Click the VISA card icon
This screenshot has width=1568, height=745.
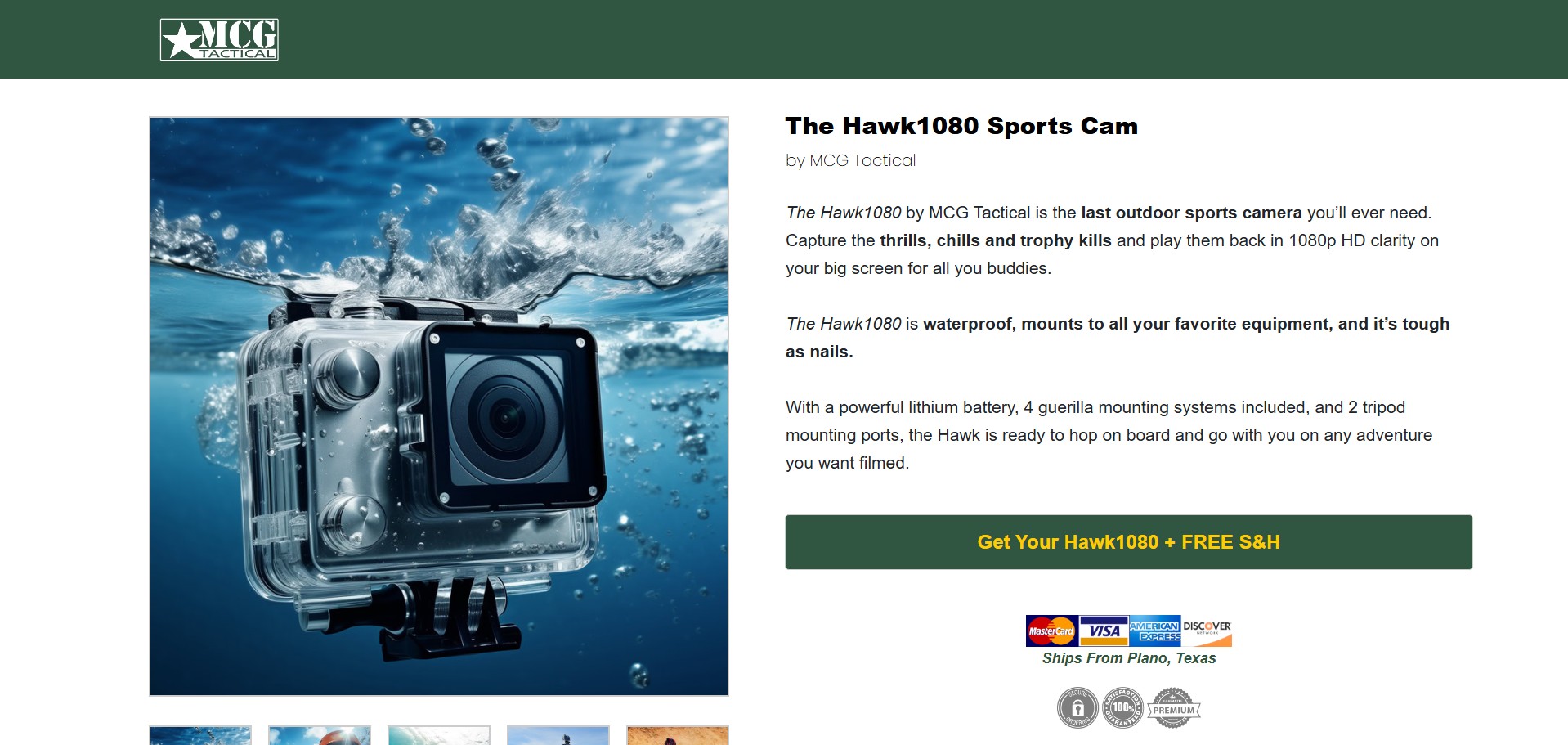[x=1104, y=631]
